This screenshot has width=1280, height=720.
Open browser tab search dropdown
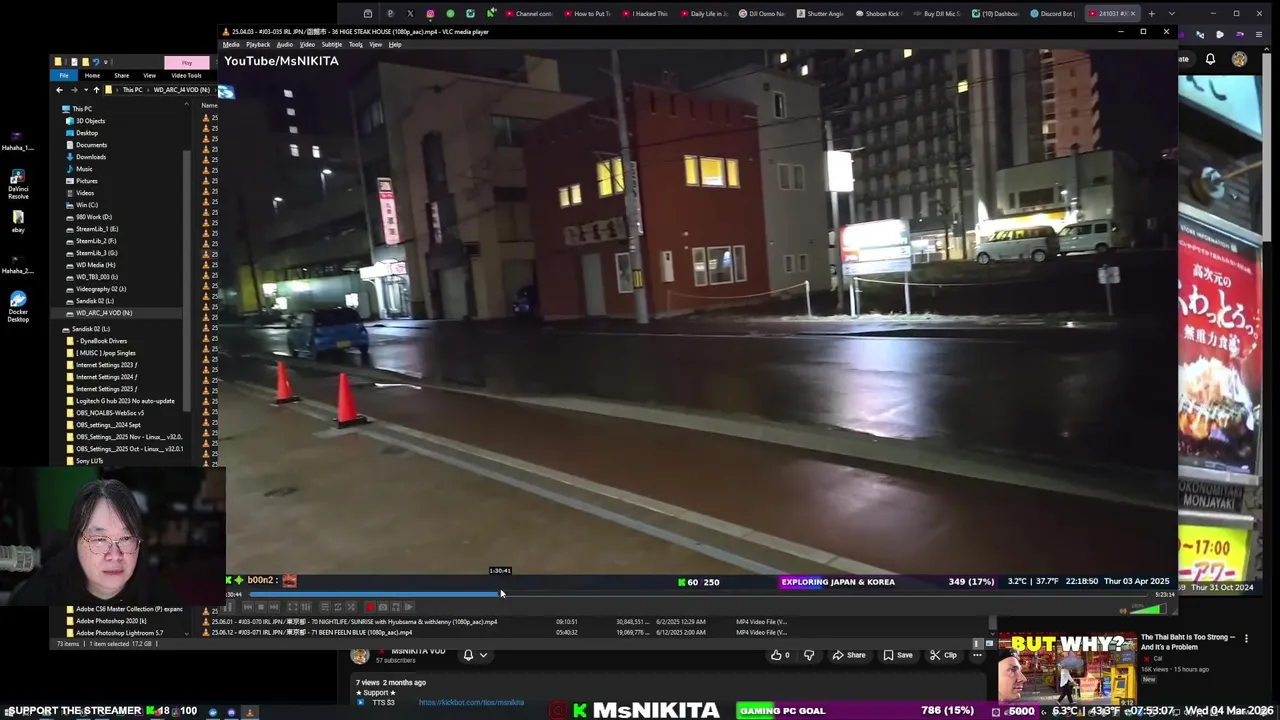pos(1171,14)
